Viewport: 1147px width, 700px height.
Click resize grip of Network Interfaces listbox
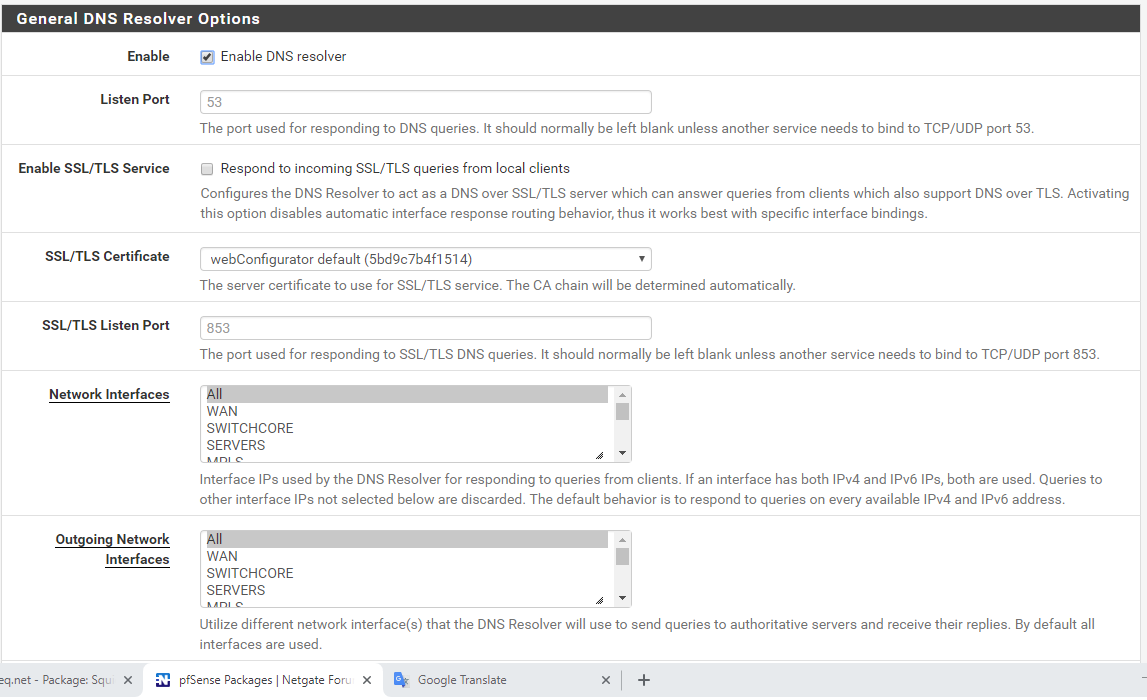599,454
